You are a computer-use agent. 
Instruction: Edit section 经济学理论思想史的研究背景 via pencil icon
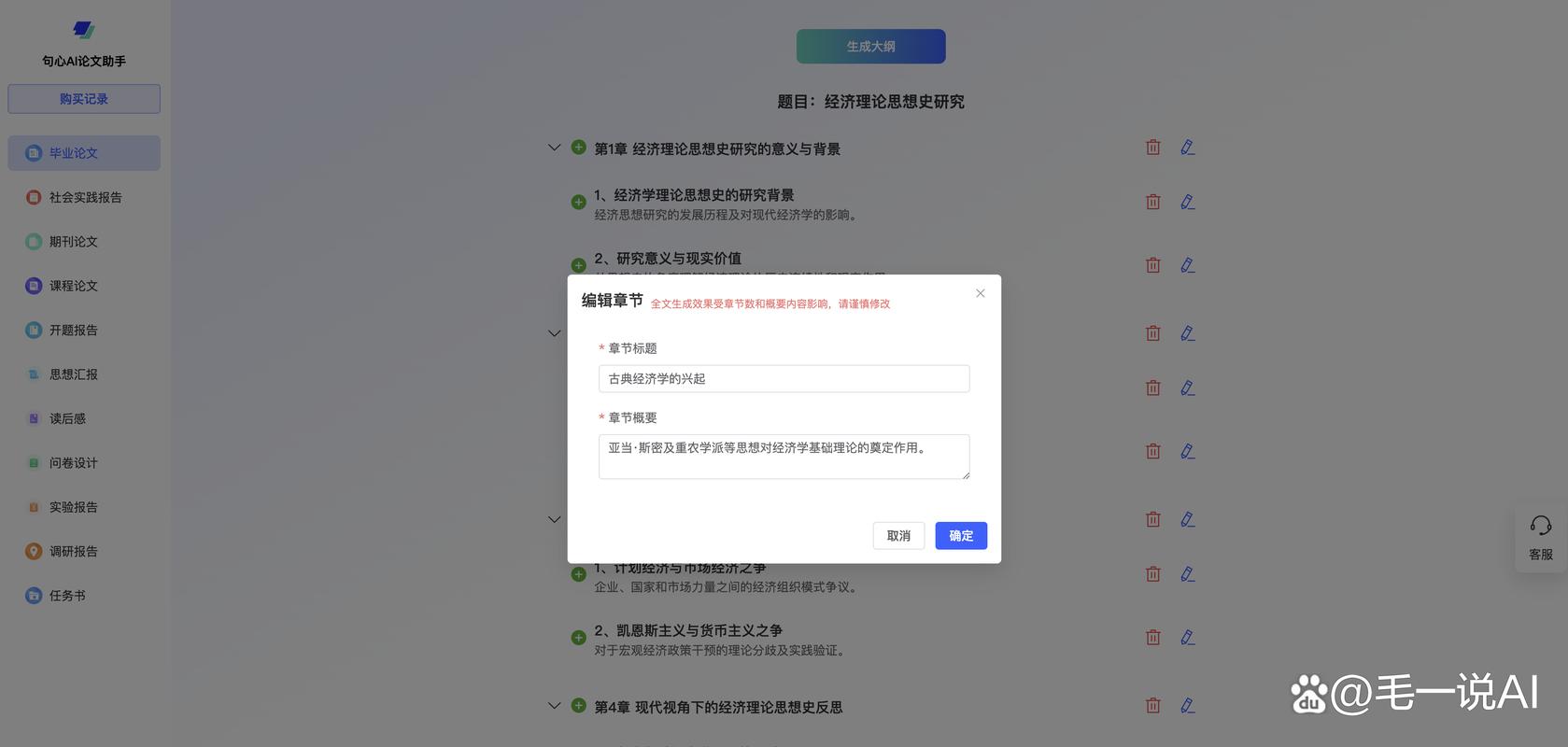click(x=1187, y=202)
